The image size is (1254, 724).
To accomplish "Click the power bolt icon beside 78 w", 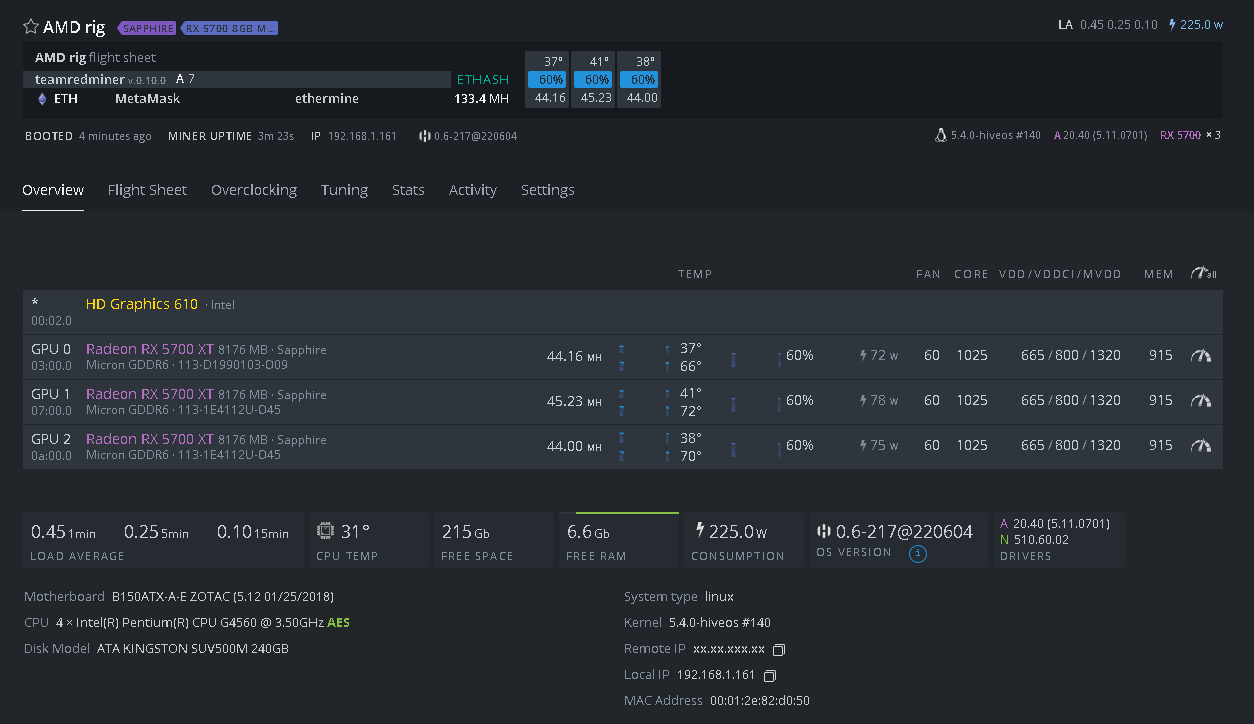I will (864, 400).
